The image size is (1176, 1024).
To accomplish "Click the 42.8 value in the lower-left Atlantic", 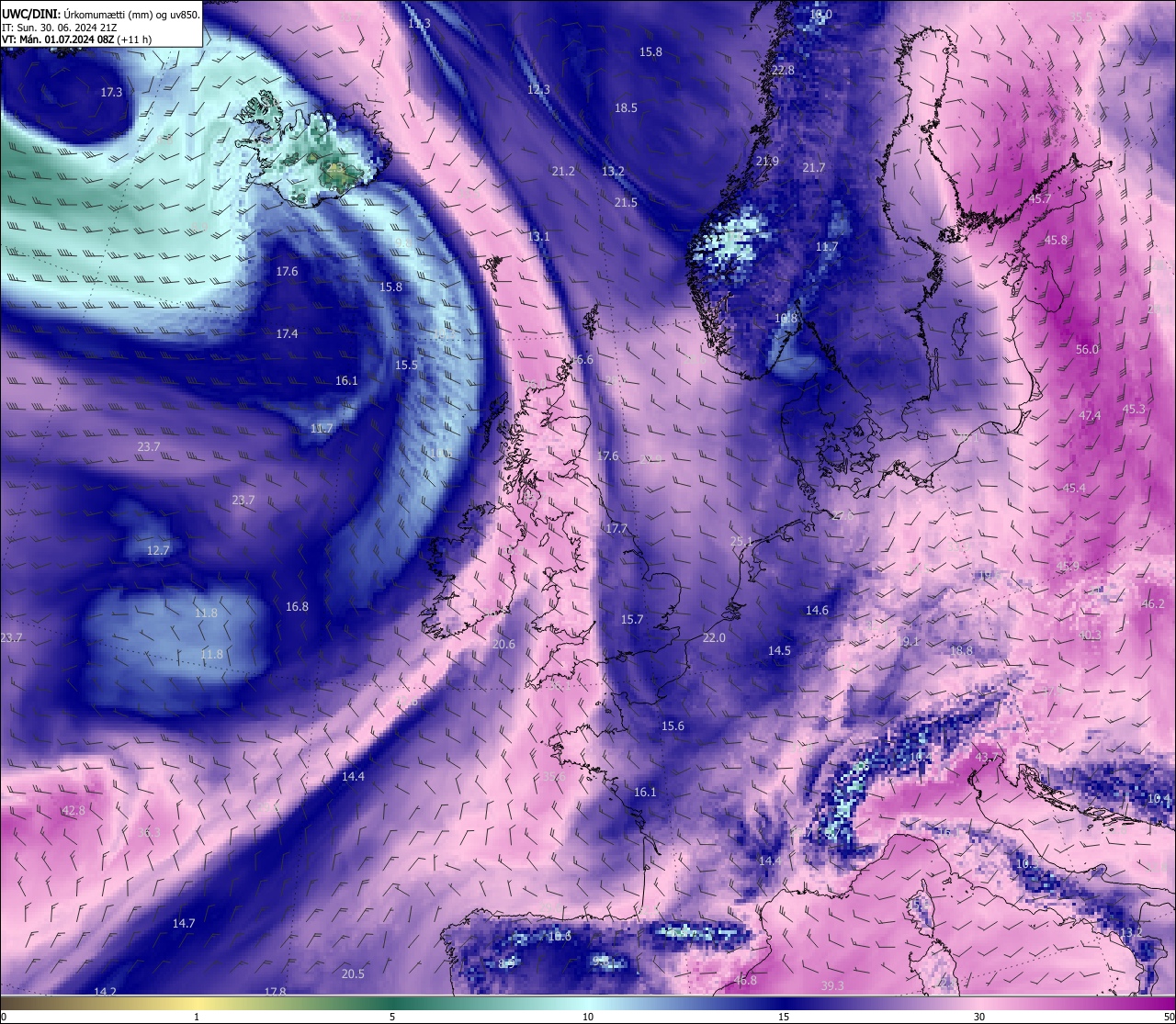I will coord(73,811).
